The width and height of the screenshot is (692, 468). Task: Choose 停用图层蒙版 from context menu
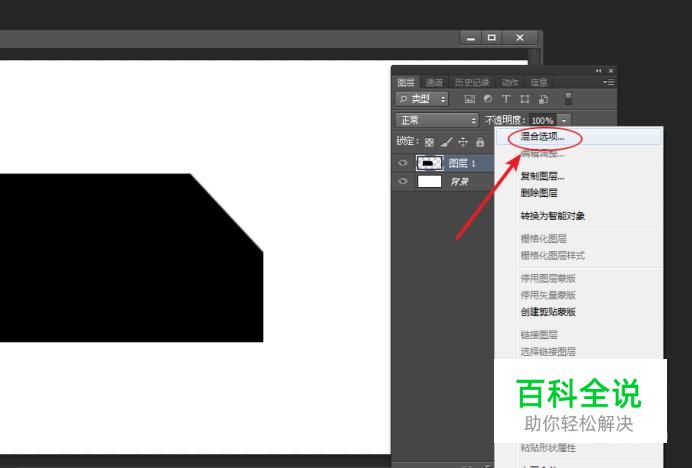pos(579,279)
